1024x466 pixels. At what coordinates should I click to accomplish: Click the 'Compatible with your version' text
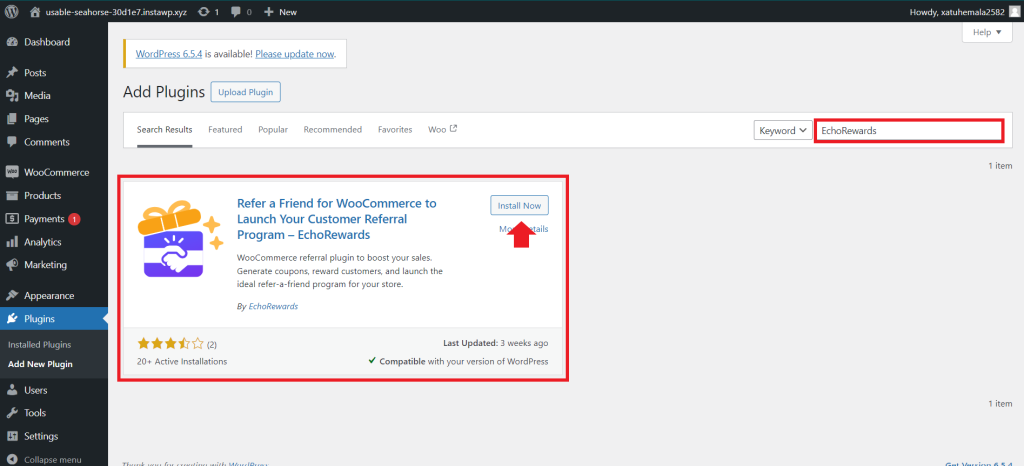[x=458, y=361]
